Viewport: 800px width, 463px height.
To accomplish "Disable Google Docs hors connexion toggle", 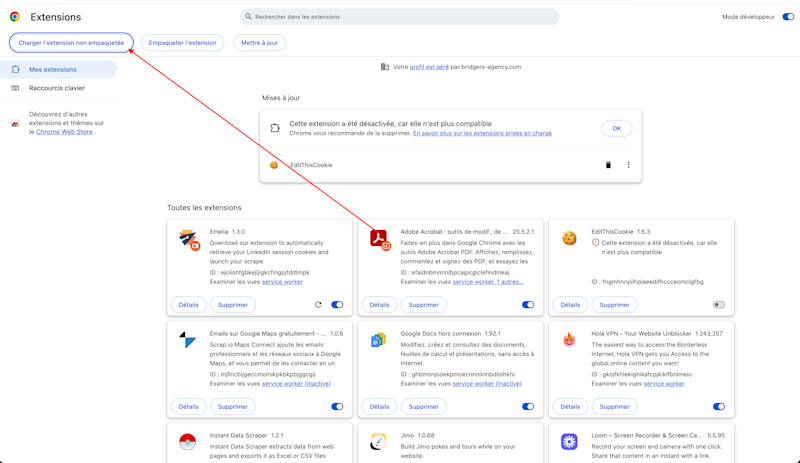I will (528, 407).
